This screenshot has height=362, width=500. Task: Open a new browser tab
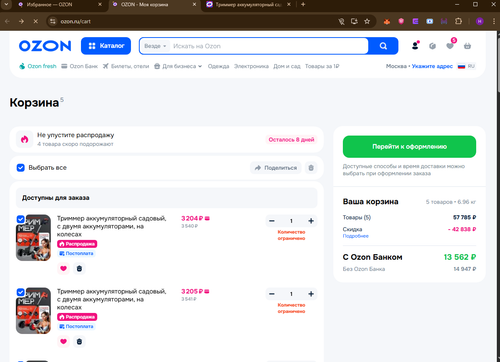[x=303, y=5]
